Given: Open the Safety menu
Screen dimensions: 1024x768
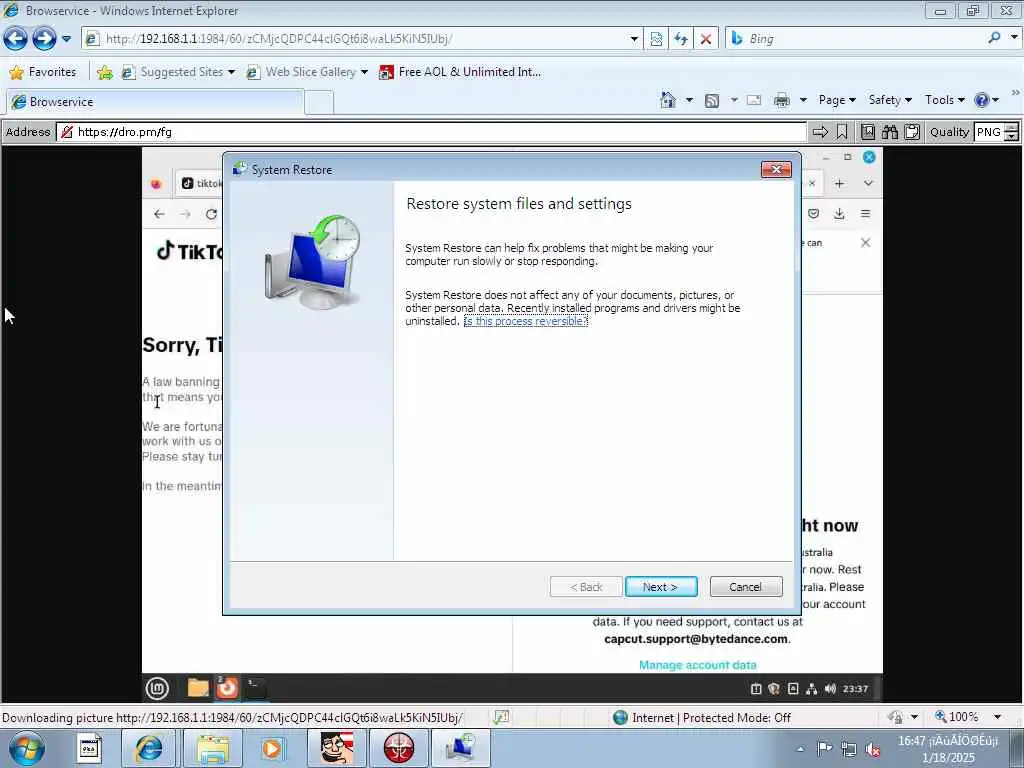Looking at the screenshot, I should 889,100.
